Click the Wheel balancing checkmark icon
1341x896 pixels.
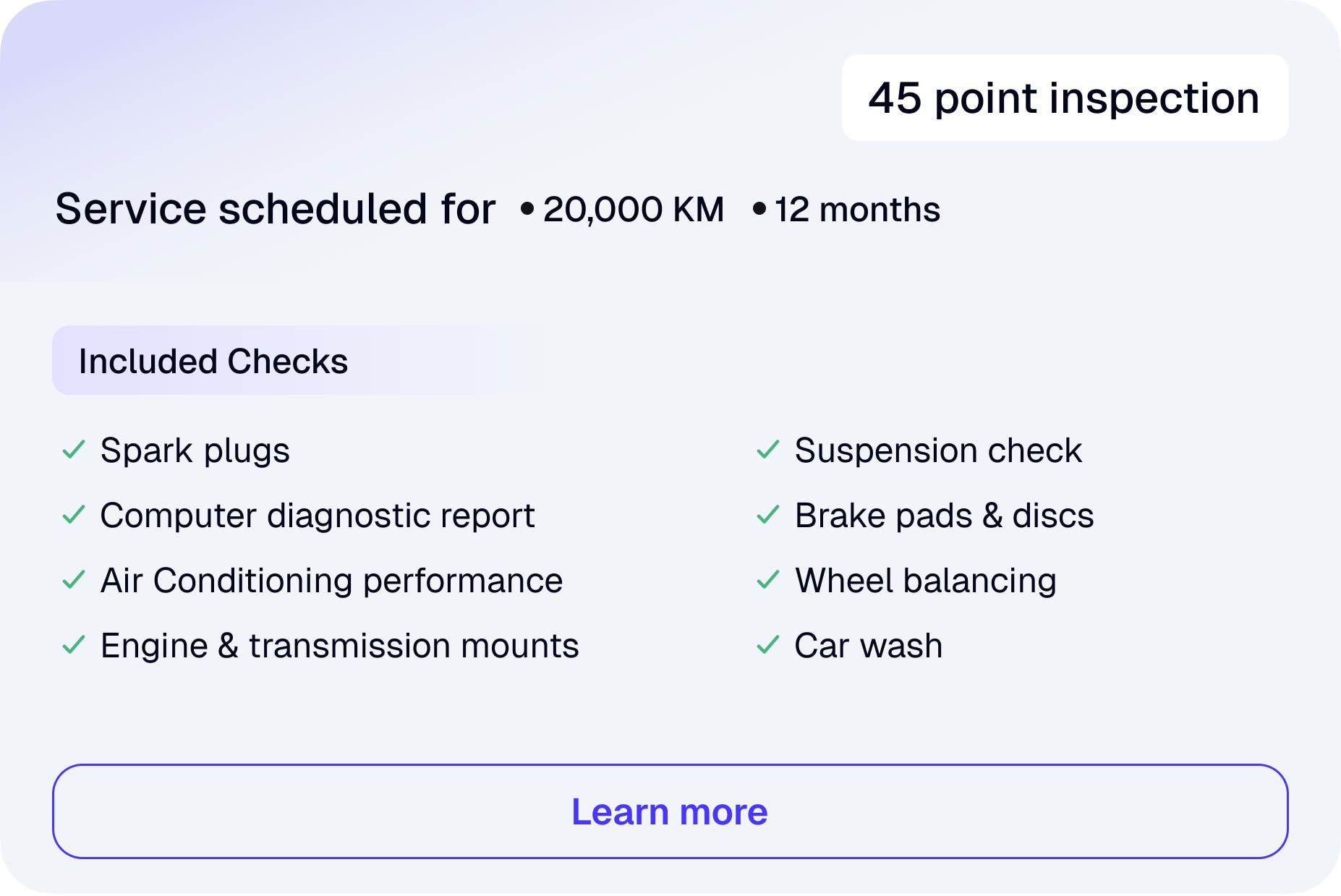pyautogui.click(x=767, y=580)
